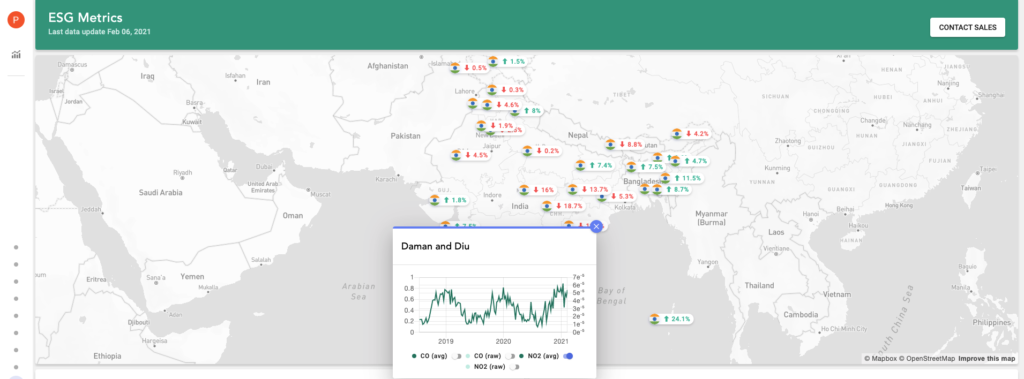Select the marker with 16% decrease
Screen dimensions: 1024x379
click(x=537, y=190)
